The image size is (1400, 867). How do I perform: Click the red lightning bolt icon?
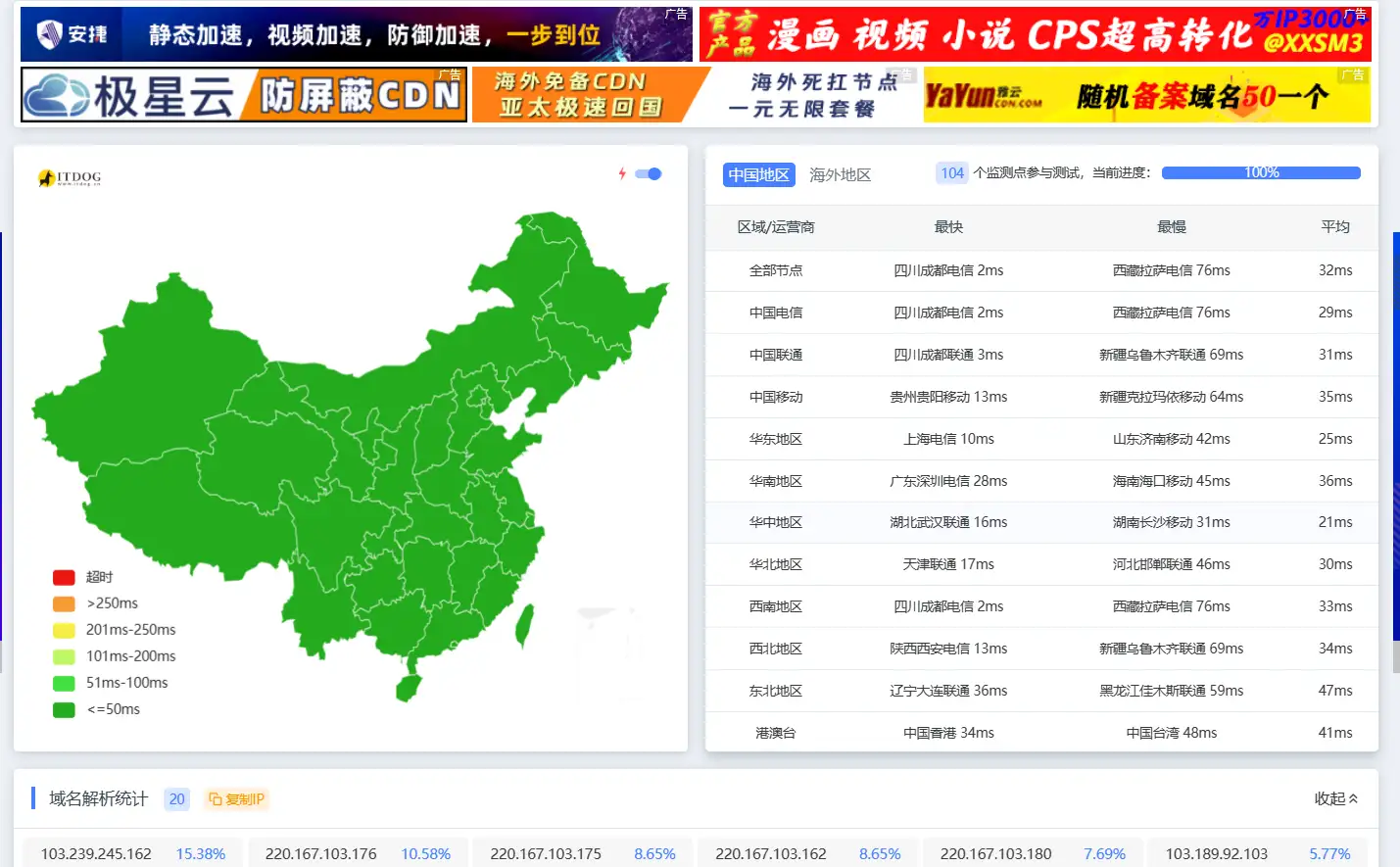pos(622,173)
